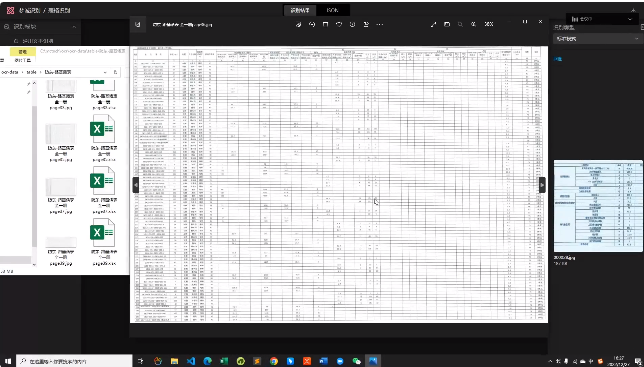Open the image info icon in viewer toolbar

pos(353,25)
